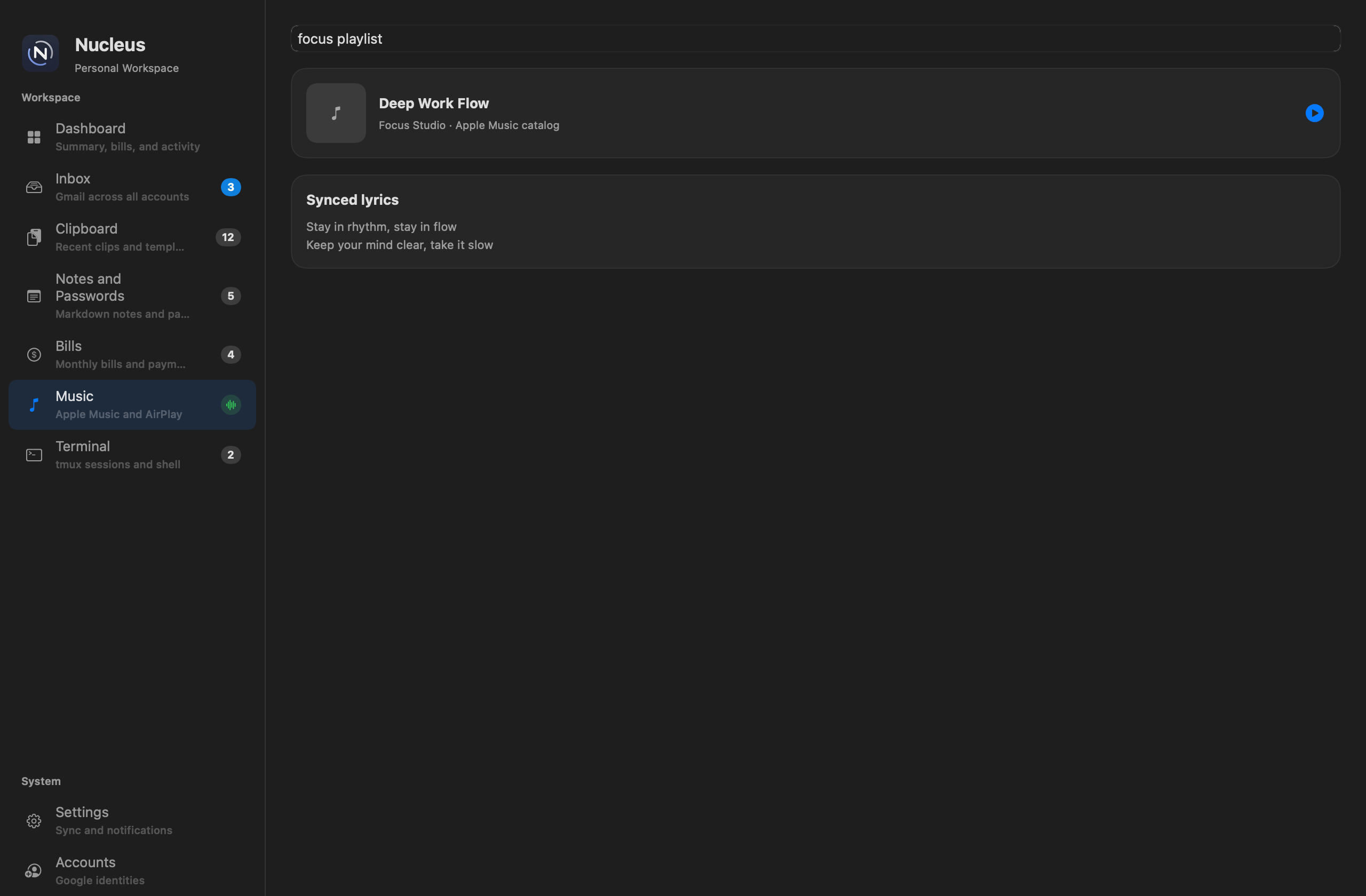
Task: Open Accounts page
Action: tap(132, 871)
